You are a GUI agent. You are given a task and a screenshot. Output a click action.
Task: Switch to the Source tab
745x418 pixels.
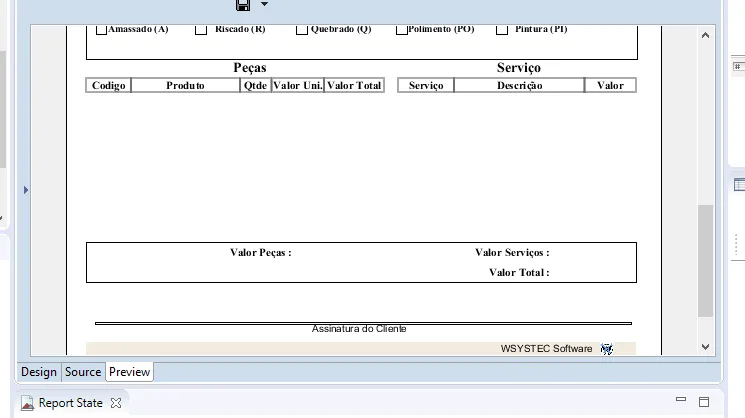pyautogui.click(x=83, y=372)
